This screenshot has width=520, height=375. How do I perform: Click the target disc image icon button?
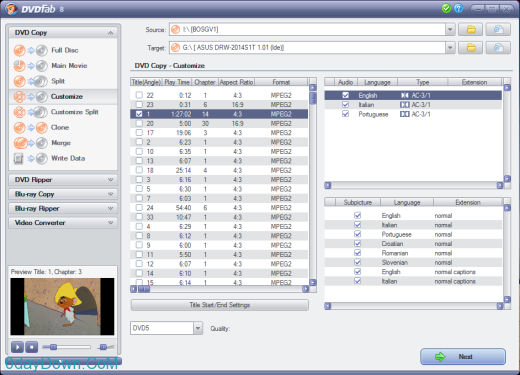pyautogui.click(x=498, y=48)
